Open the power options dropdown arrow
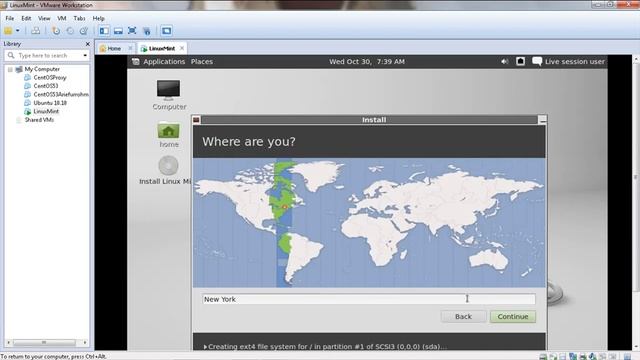The width and height of the screenshot is (640, 360). [18, 31]
